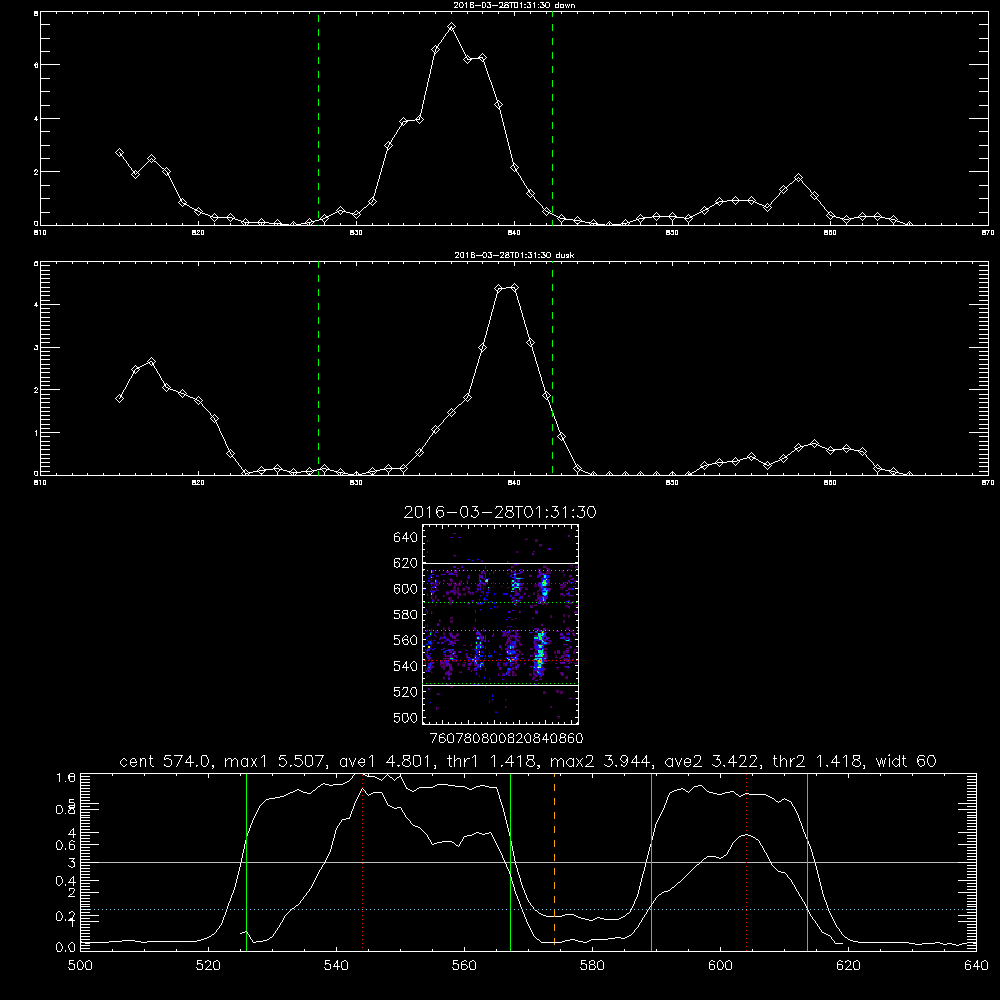Click the 640 label on bottom plot x-axis

(x=976, y=966)
